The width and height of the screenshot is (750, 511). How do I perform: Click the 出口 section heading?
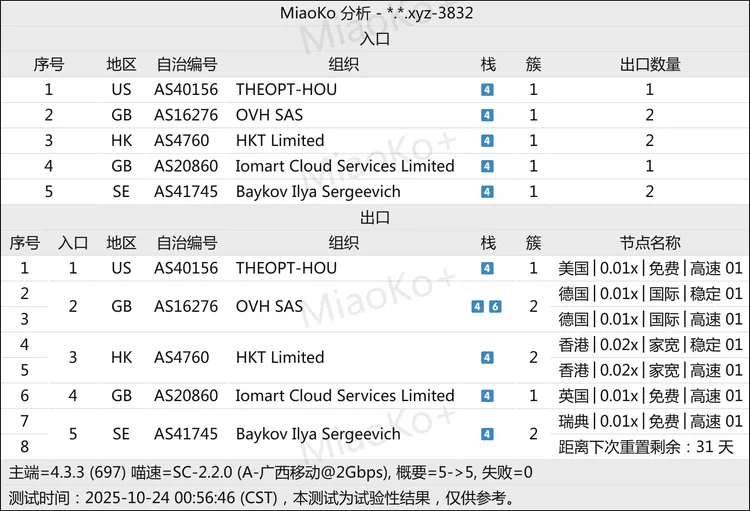click(x=375, y=218)
